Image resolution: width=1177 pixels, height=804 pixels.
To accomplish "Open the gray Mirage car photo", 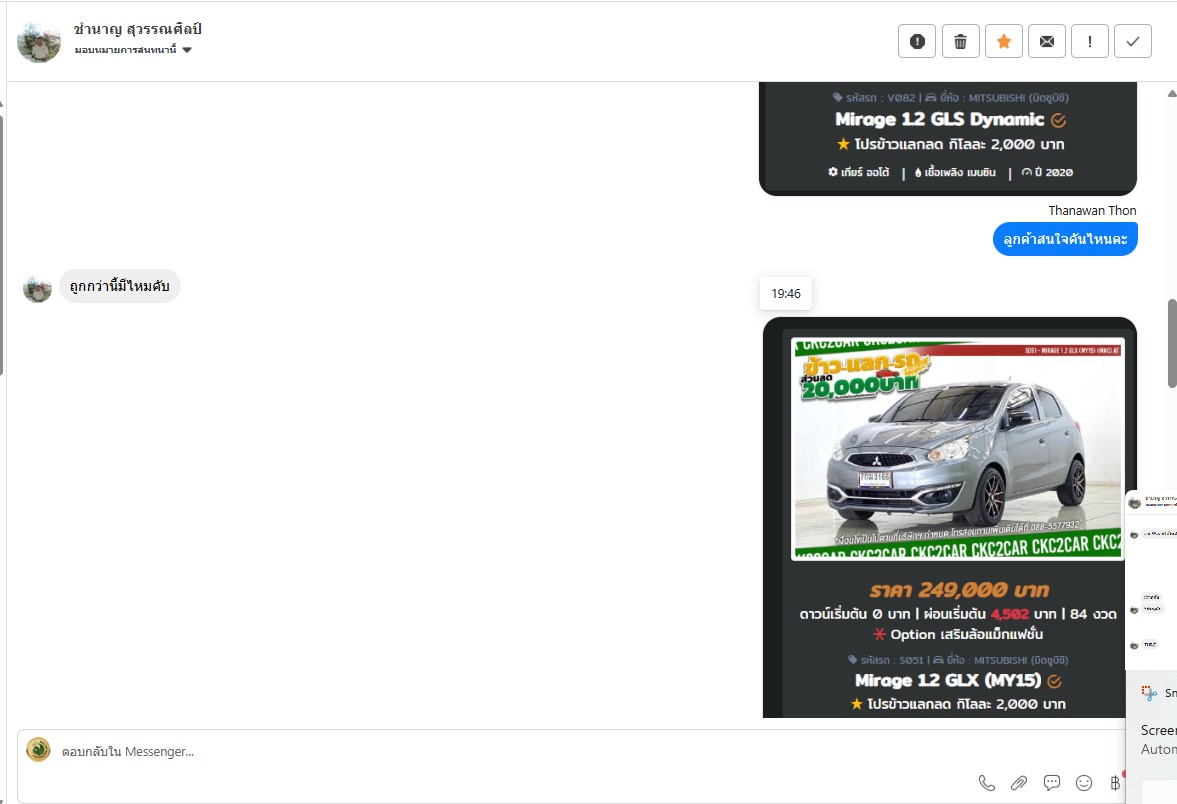I will [957, 448].
